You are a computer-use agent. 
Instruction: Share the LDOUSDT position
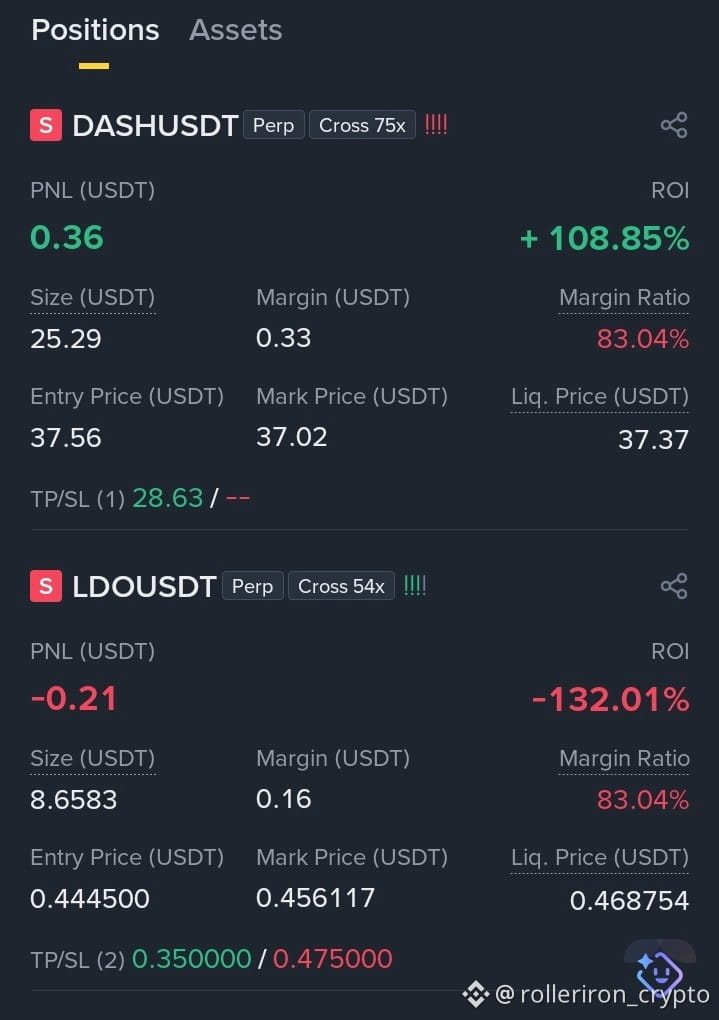point(674,585)
